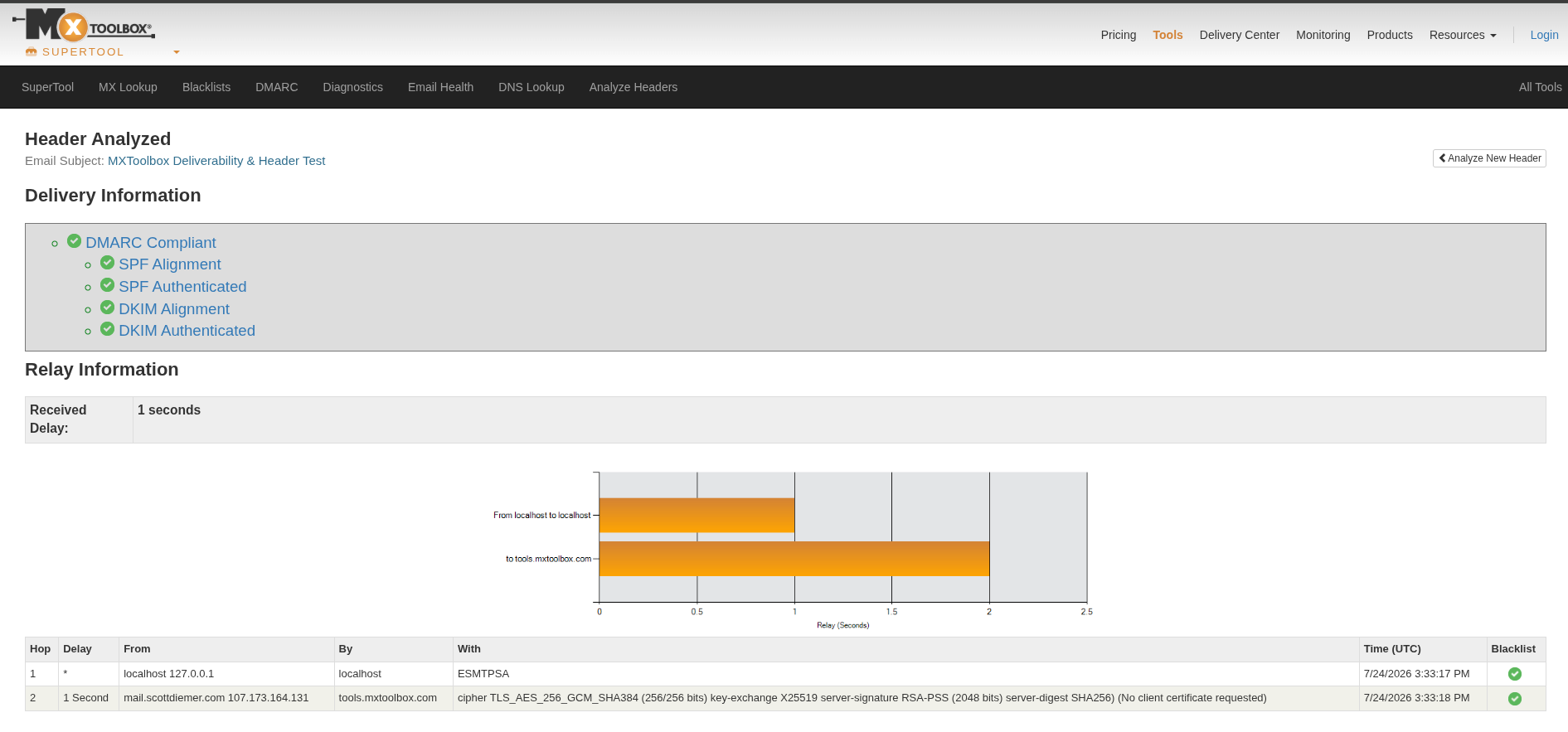Open Monitoring in the top menu

coord(1323,35)
